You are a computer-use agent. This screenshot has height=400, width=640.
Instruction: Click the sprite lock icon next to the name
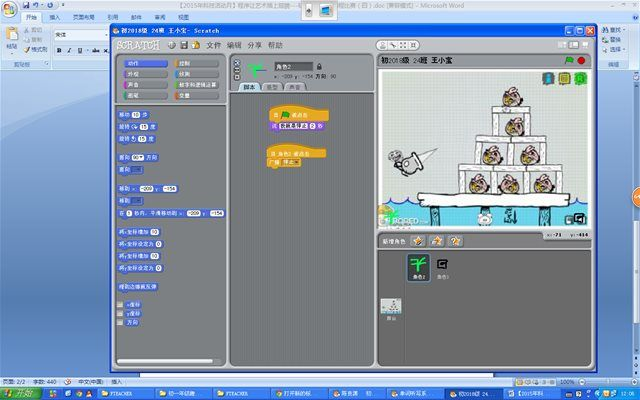tap(319, 67)
